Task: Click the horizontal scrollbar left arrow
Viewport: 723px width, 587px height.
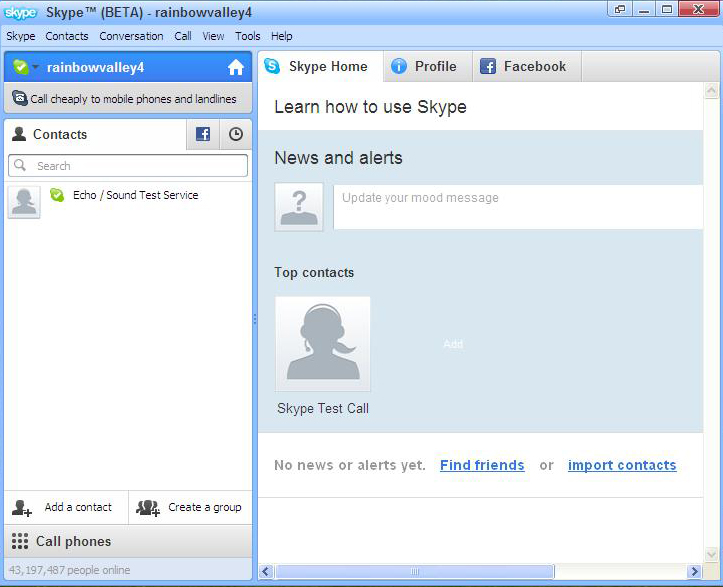Action: coord(266,572)
